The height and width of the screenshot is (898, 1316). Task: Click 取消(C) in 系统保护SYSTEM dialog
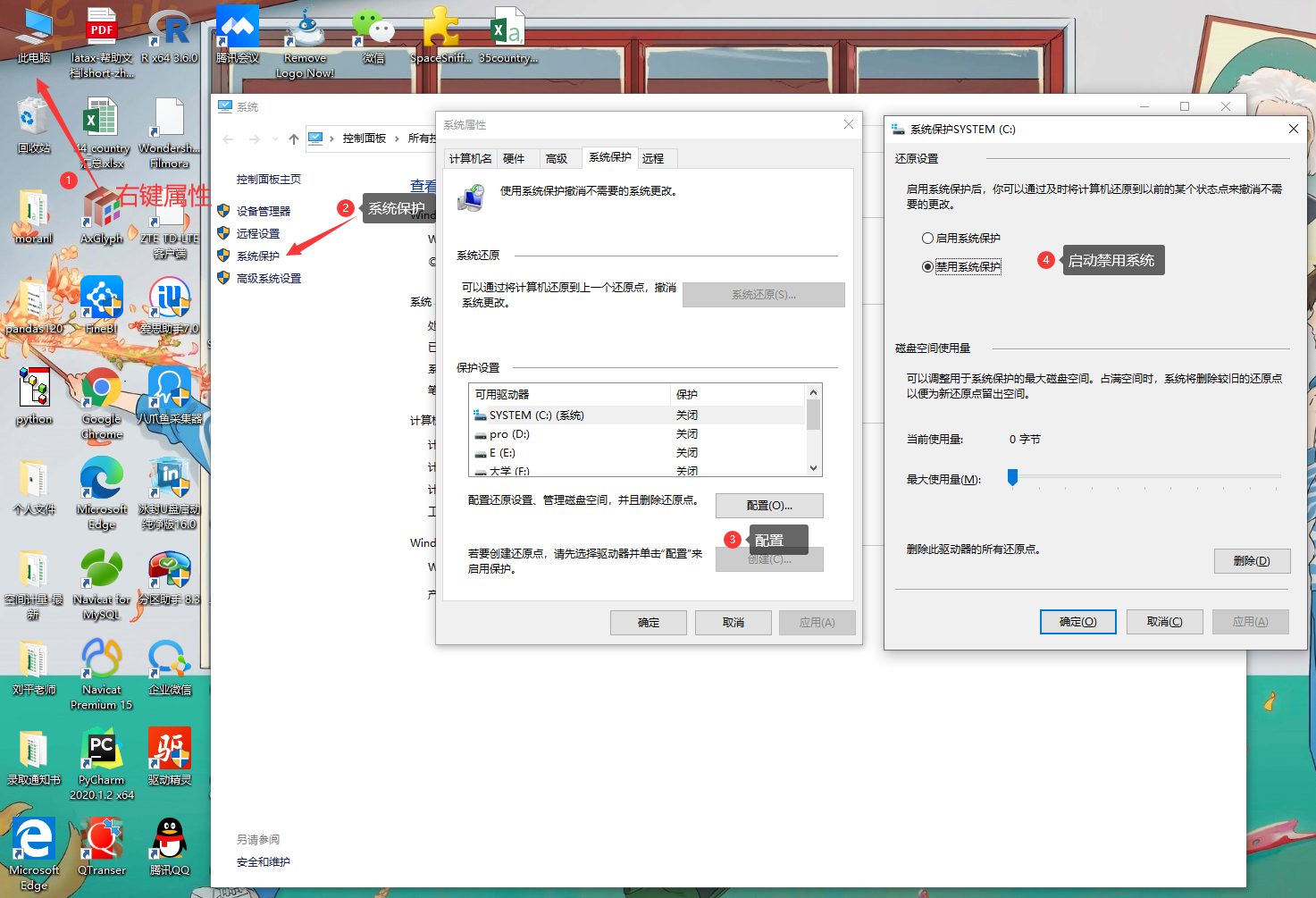point(1164,622)
